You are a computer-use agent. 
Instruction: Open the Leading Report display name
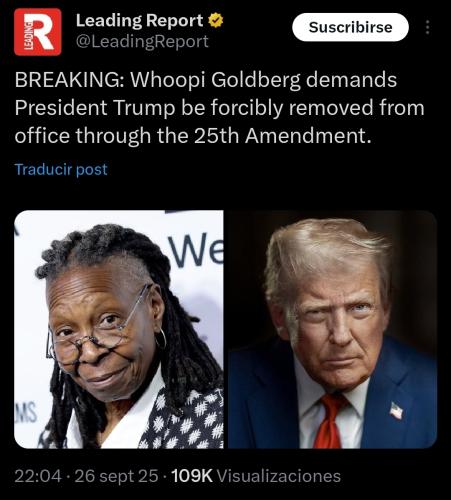coord(139,20)
